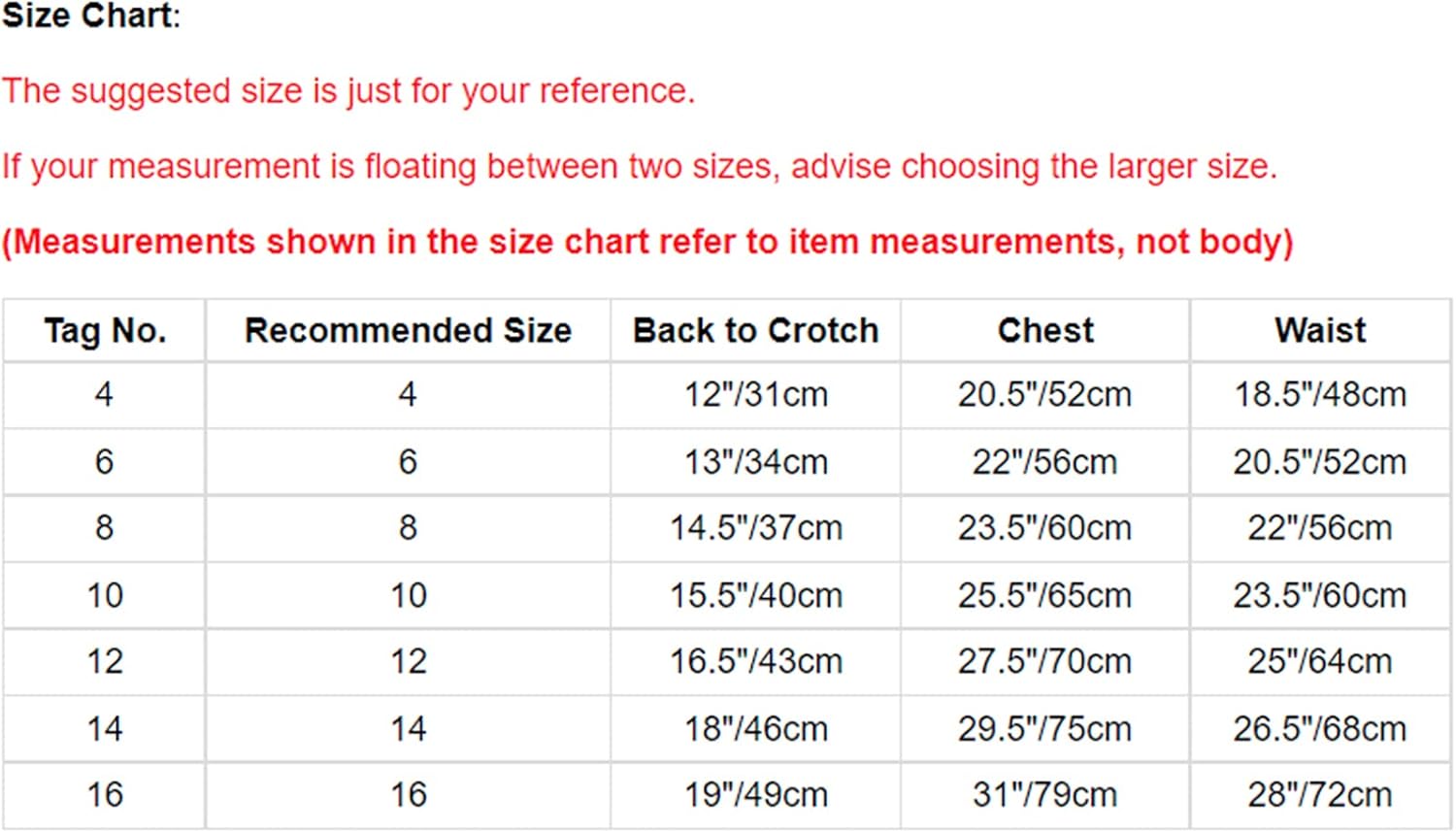Image resolution: width=1456 pixels, height=833 pixels.
Task: Select the 13"/34cm cell
Action: click(755, 462)
